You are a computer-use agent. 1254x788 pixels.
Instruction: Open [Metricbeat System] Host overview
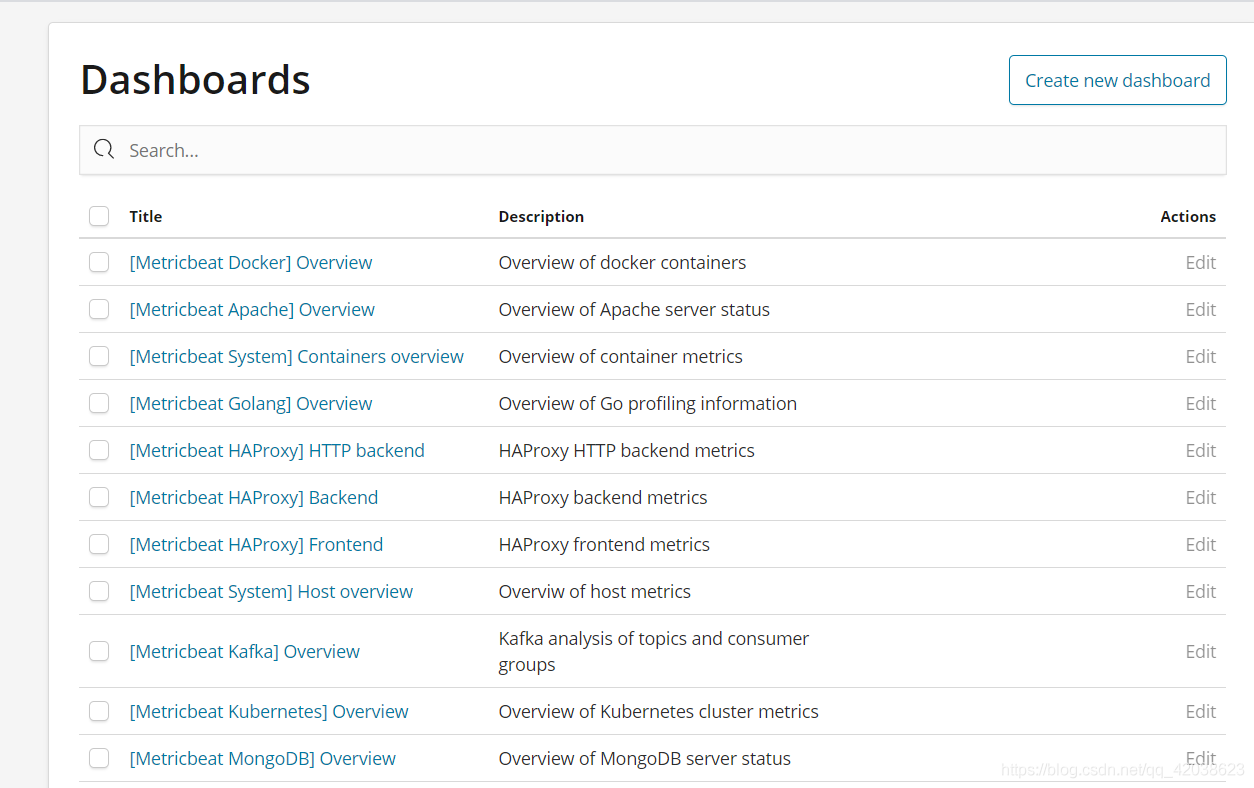(271, 591)
